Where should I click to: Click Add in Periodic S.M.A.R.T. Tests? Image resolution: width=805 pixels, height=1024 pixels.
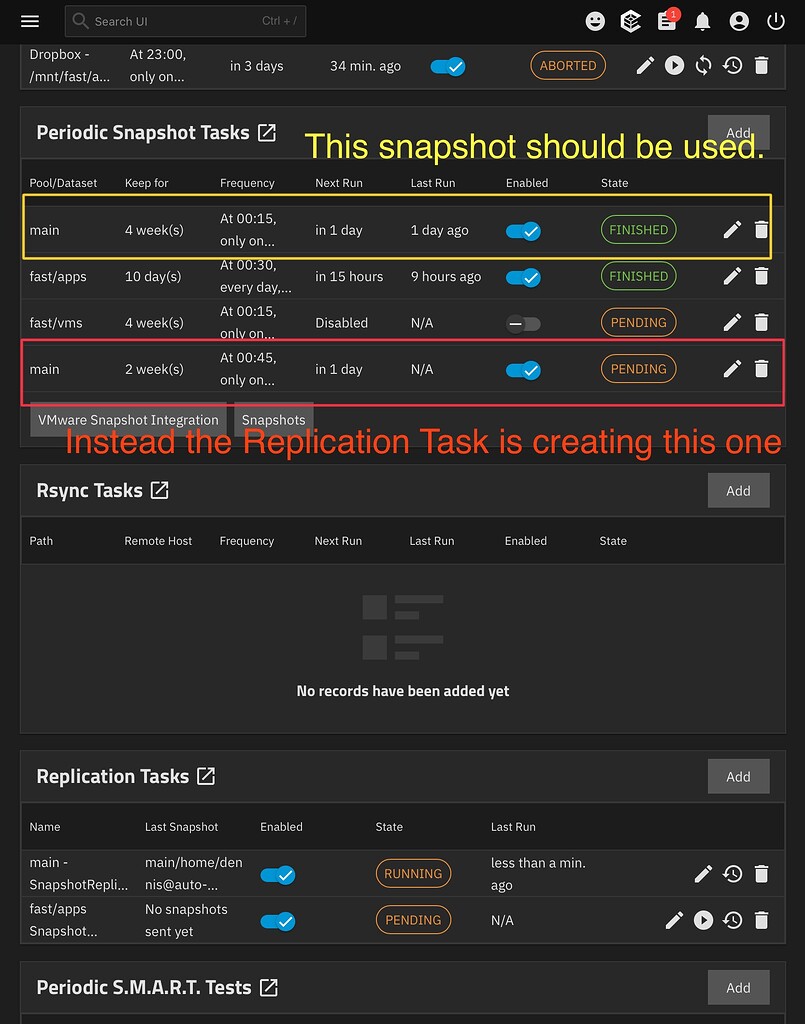click(x=738, y=987)
